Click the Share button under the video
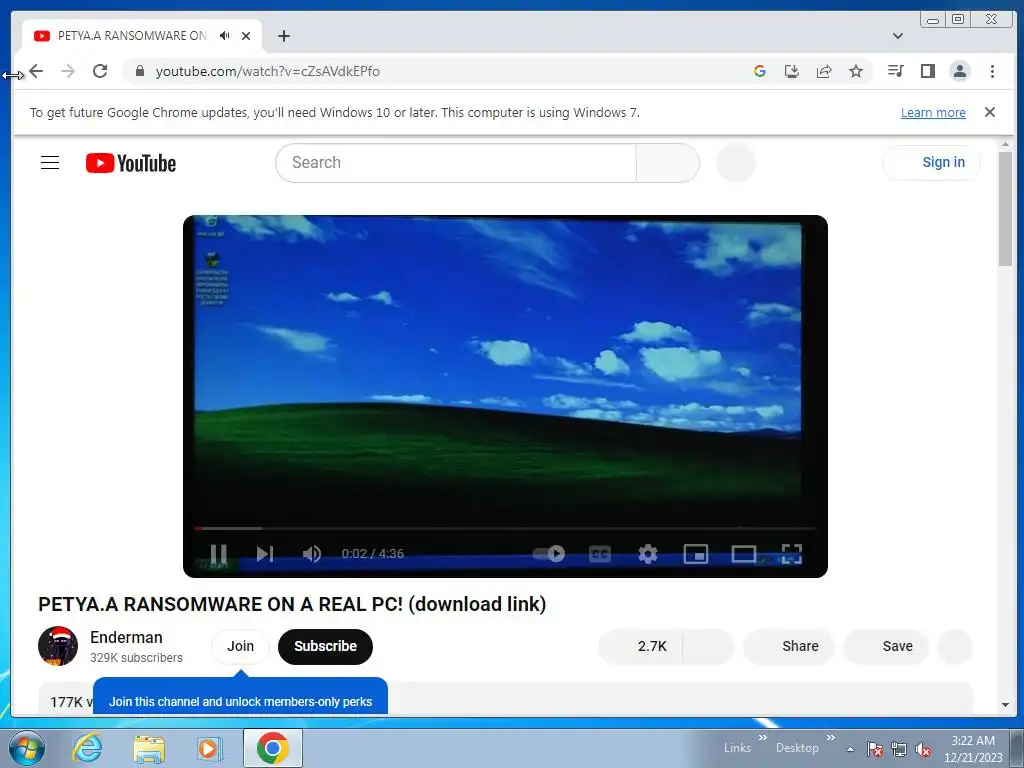The height and width of the screenshot is (768, 1024). (x=789, y=647)
